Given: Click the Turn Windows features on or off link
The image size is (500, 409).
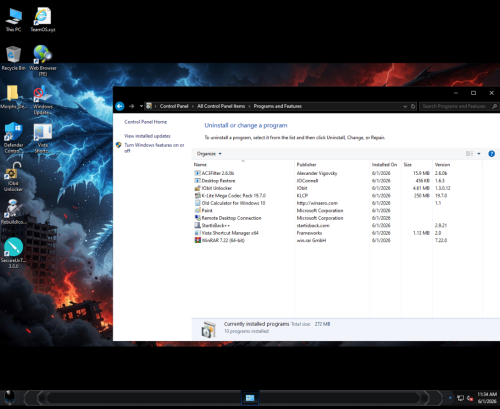Looking at the screenshot, I should pos(154,148).
